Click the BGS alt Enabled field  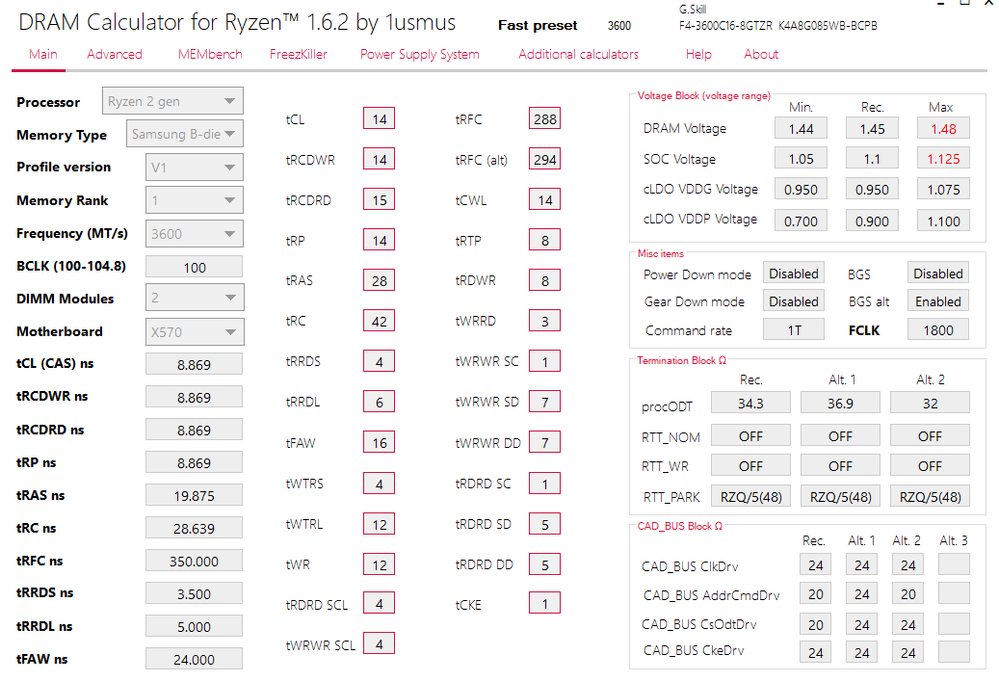point(938,301)
